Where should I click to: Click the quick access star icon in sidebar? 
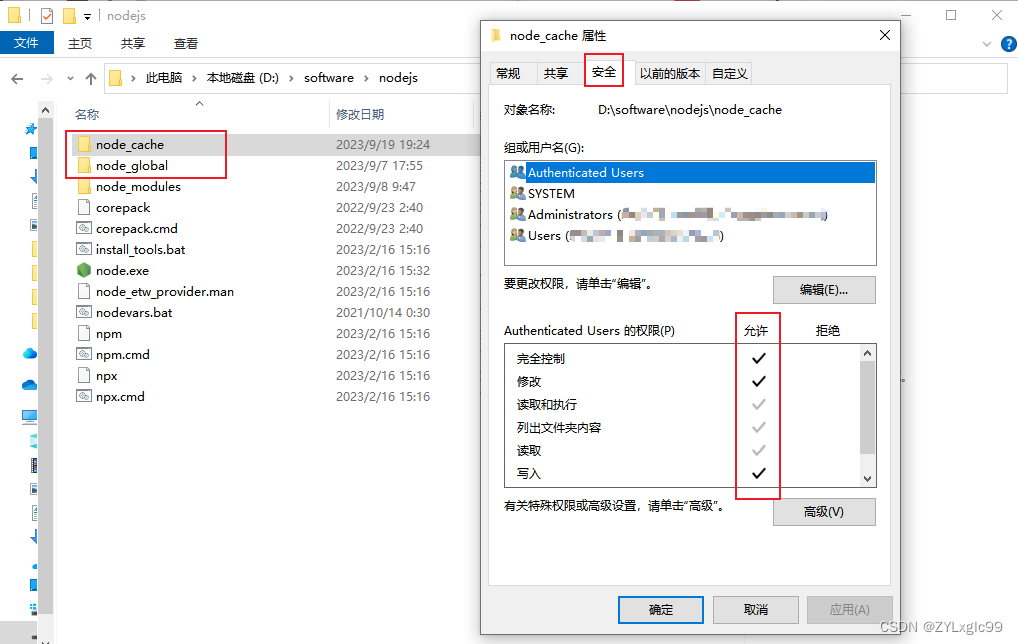[x=30, y=129]
